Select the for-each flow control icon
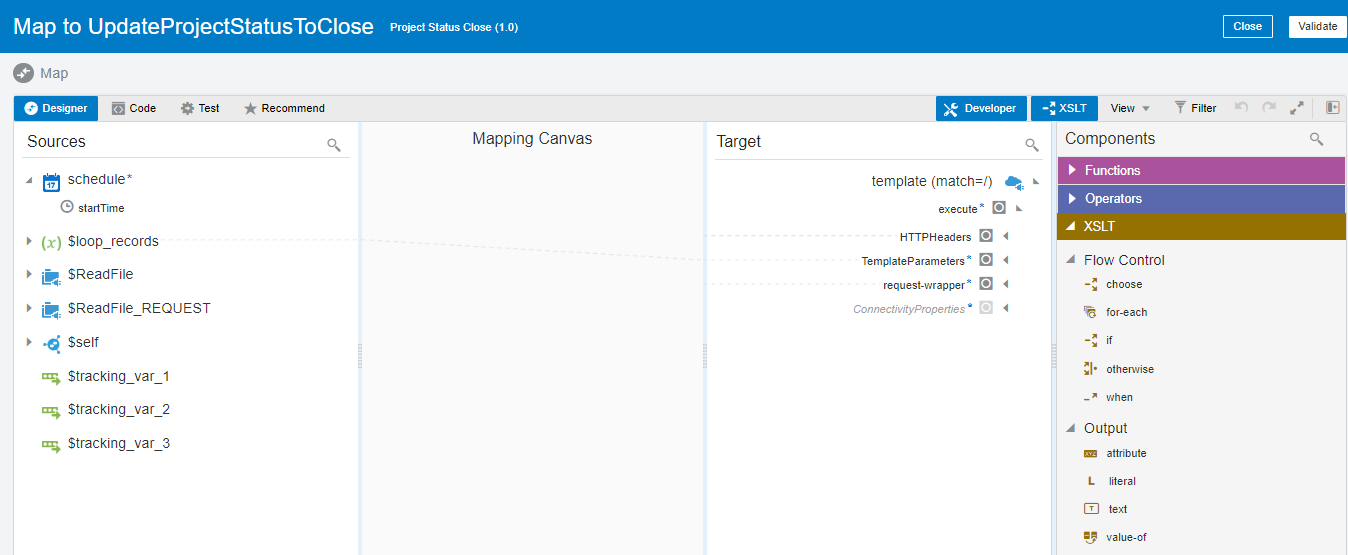The width and height of the screenshot is (1348, 555). (x=1091, y=312)
